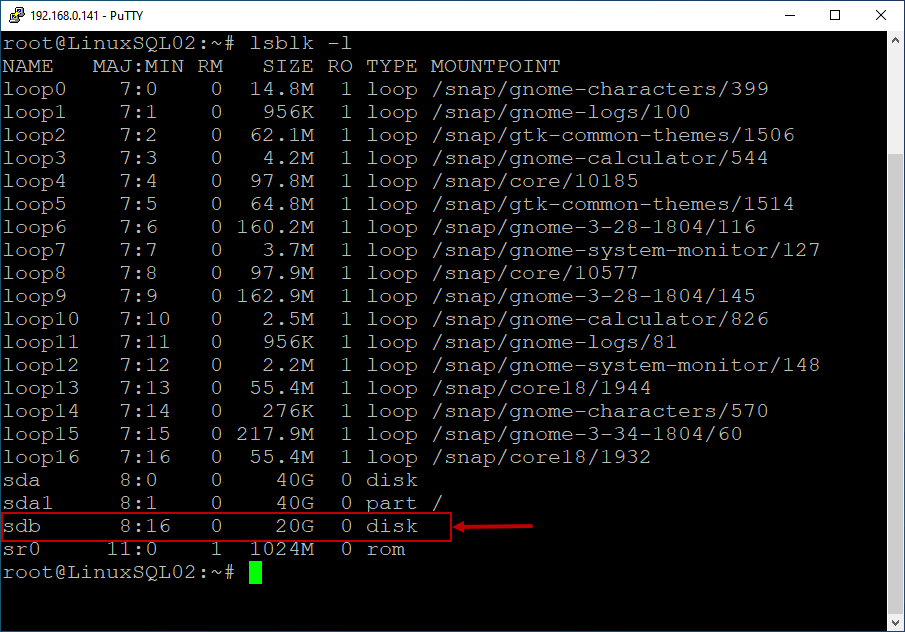The height and width of the screenshot is (632, 905).
Task: Open the PuTTY system menu icon
Action: [x=15, y=15]
